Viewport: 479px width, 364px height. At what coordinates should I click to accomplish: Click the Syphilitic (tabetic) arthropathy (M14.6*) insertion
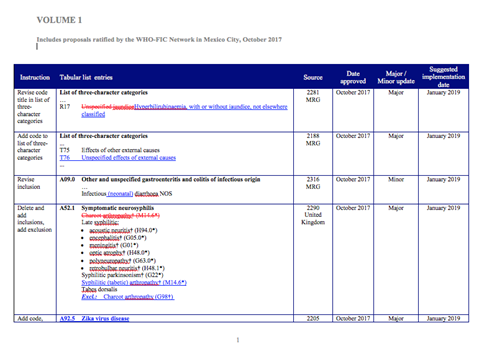[134, 282]
